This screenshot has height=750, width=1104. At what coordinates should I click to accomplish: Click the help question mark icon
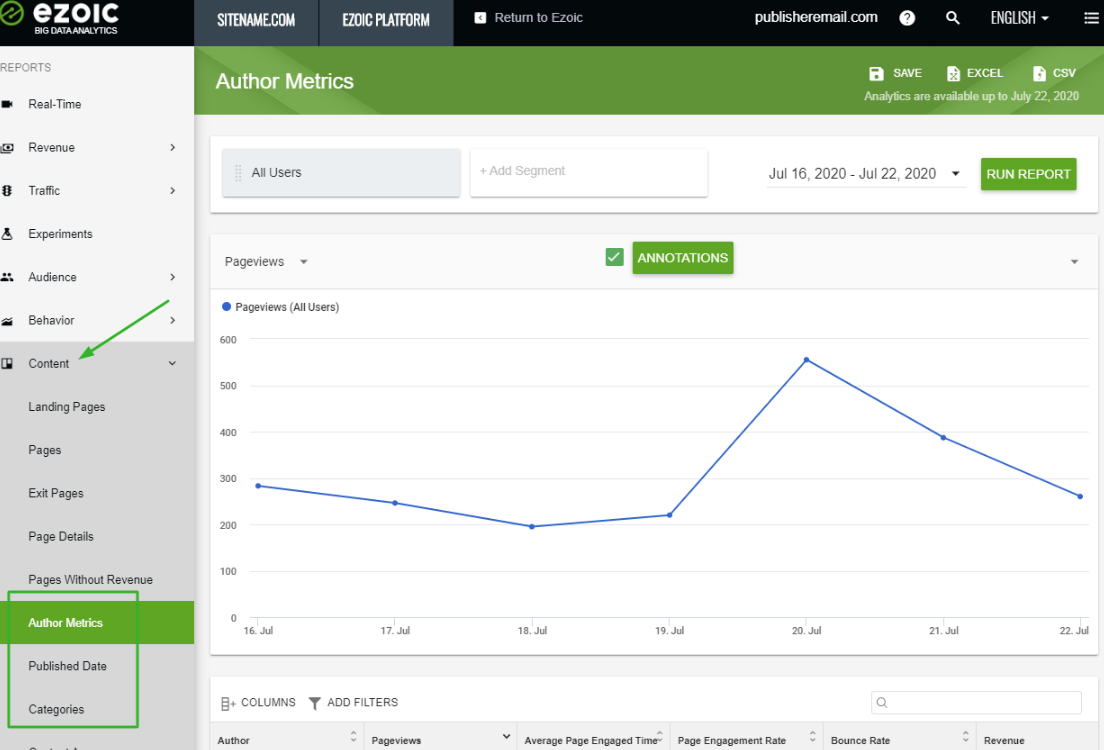click(907, 18)
